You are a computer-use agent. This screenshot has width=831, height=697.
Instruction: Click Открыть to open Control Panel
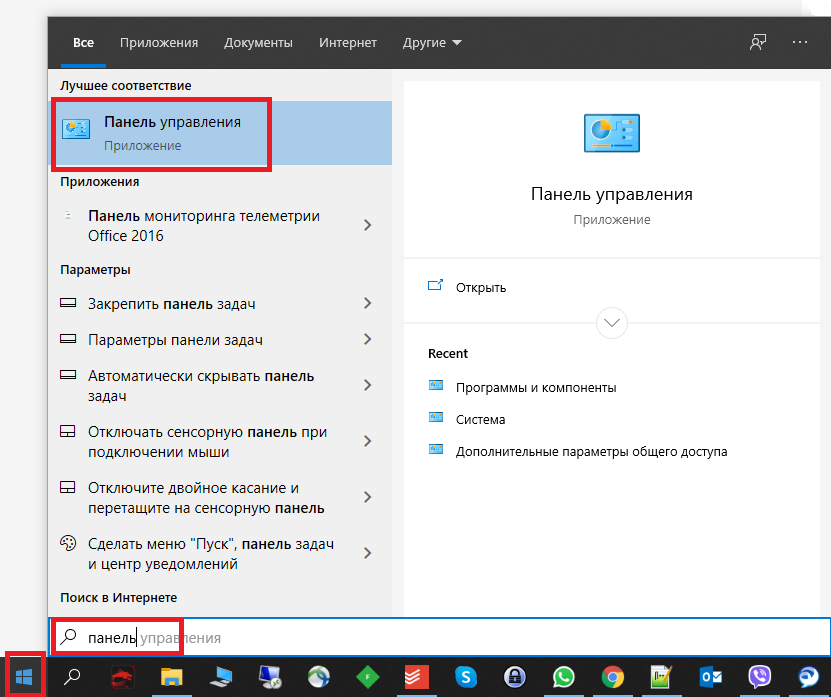481,287
